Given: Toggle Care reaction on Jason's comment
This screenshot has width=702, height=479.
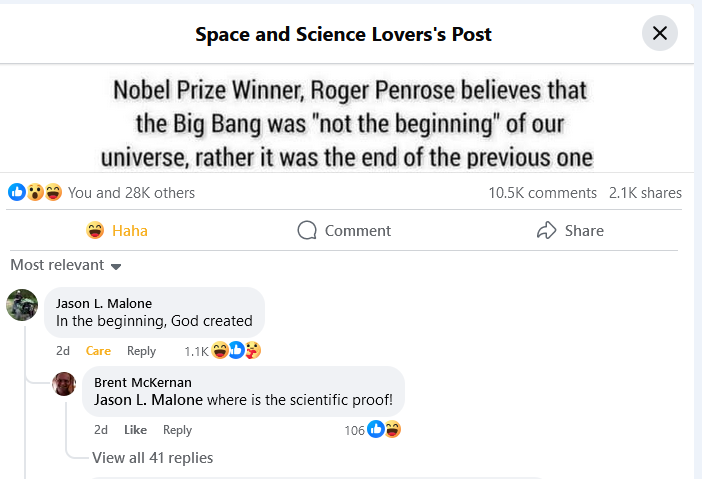Looking at the screenshot, I should pyautogui.click(x=98, y=351).
